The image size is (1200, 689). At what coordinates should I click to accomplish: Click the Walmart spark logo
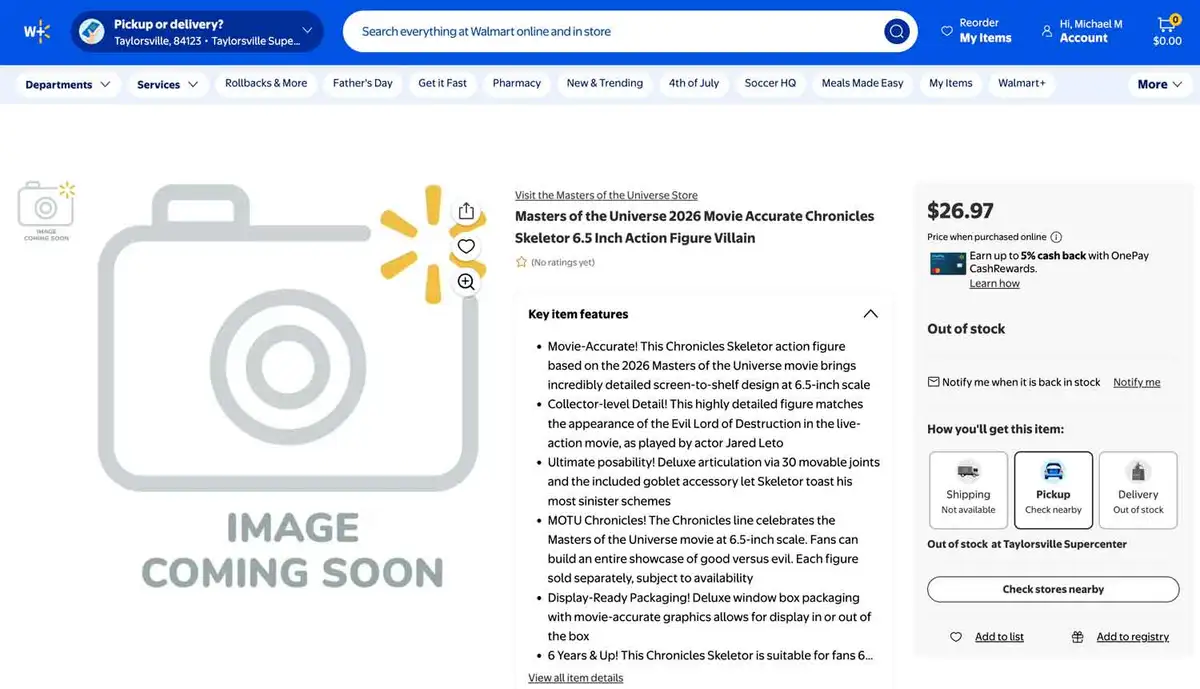pyautogui.click(x=37, y=31)
